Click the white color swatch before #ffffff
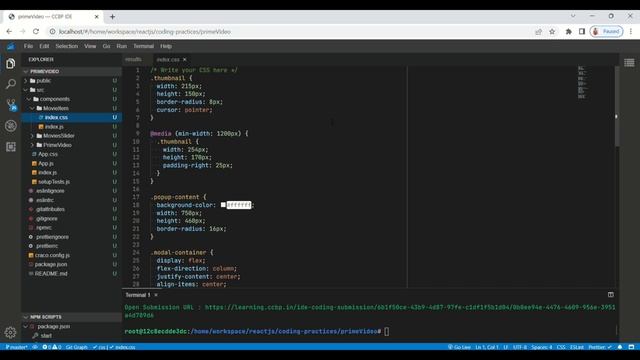Screen dimensions: 640x360 (x=223, y=205)
